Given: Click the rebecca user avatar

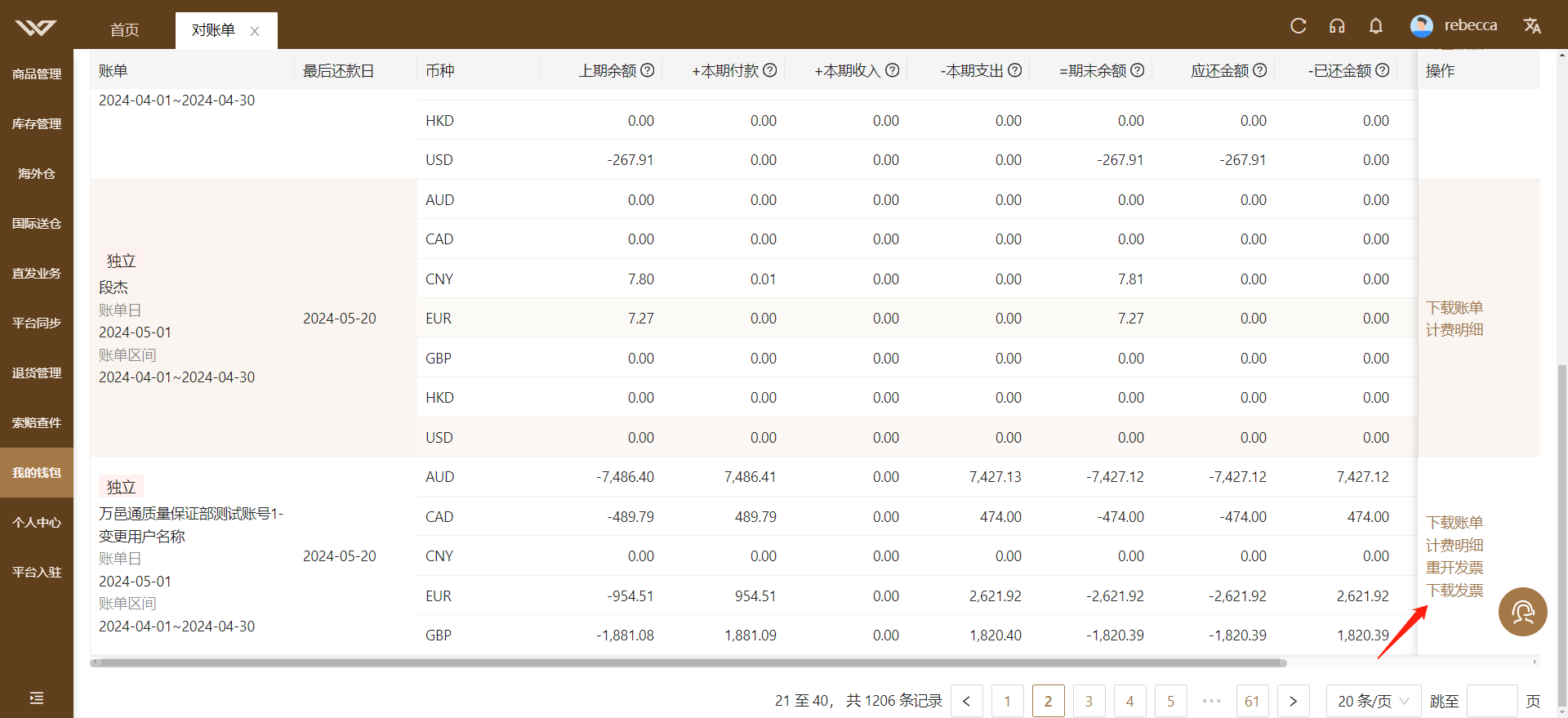Looking at the screenshot, I should click(1422, 26).
